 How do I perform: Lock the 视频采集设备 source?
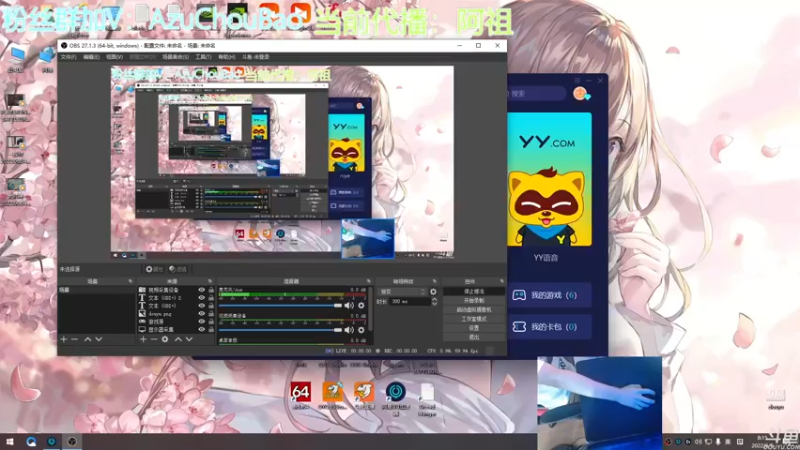point(211,290)
